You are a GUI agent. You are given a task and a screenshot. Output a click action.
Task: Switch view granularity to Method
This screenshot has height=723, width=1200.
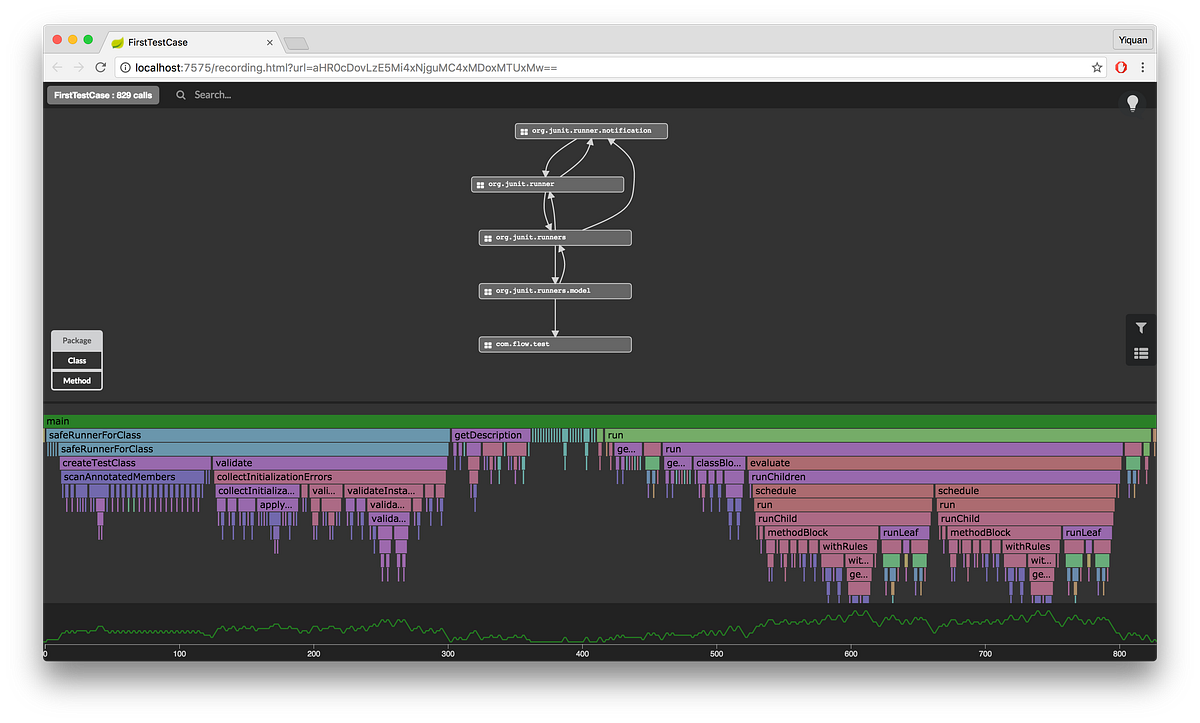pos(76,380)
